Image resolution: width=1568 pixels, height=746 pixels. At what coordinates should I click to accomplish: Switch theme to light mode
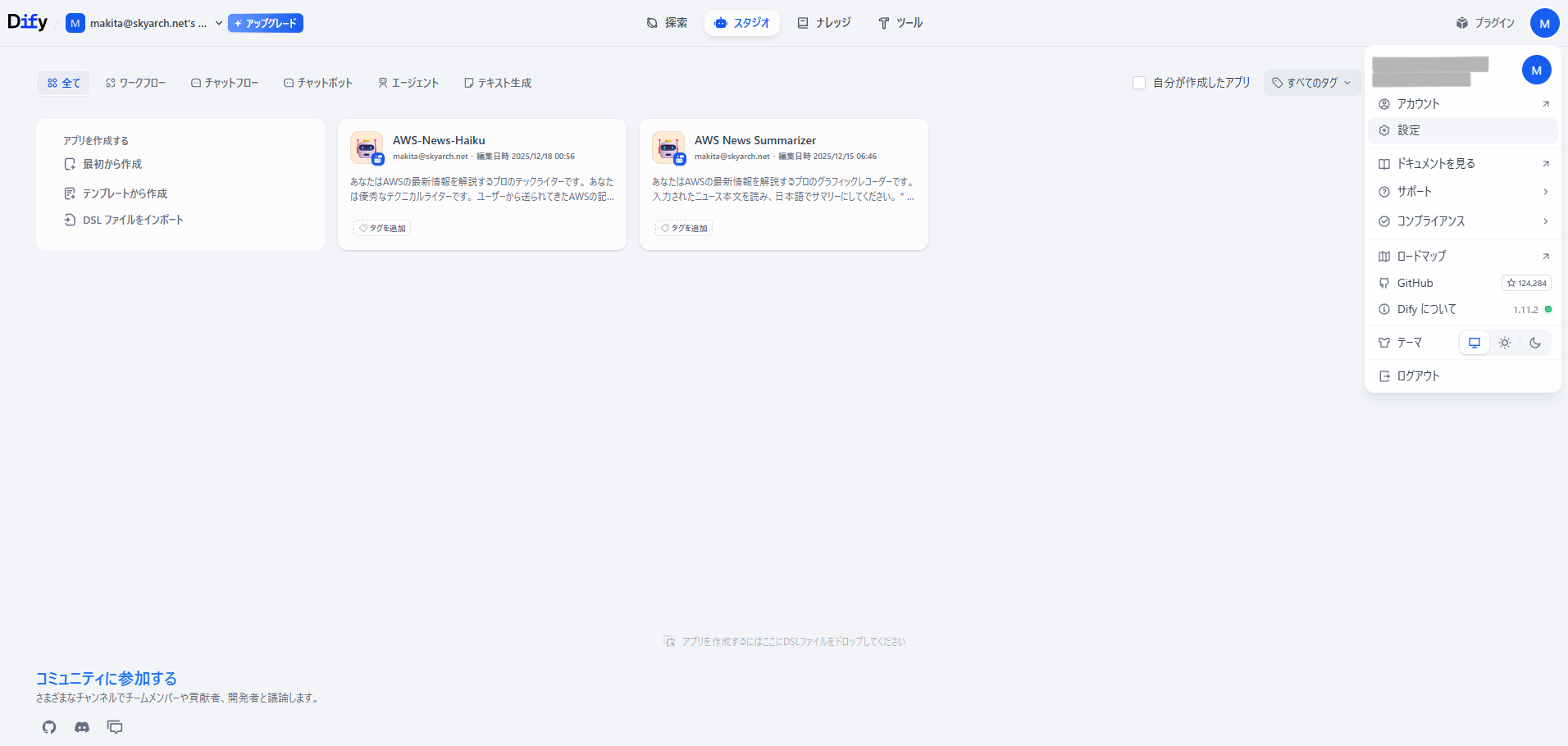(x=1505, y=343)
